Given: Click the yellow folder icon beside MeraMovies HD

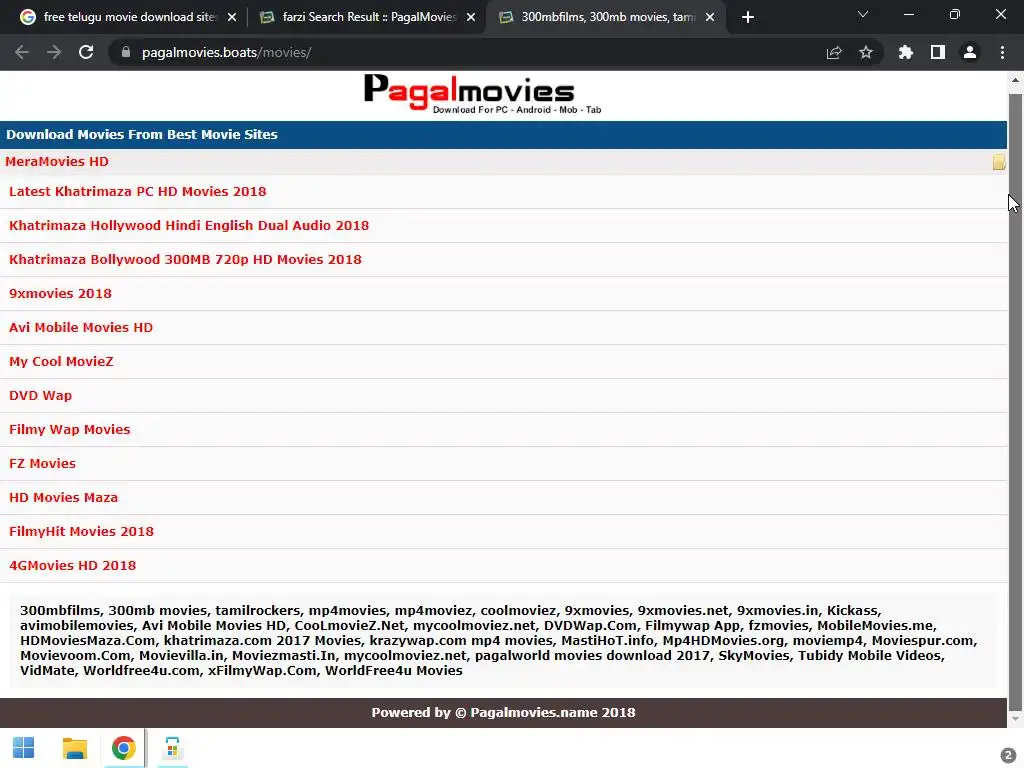Looking at the screenshot, I should [999, 162].
